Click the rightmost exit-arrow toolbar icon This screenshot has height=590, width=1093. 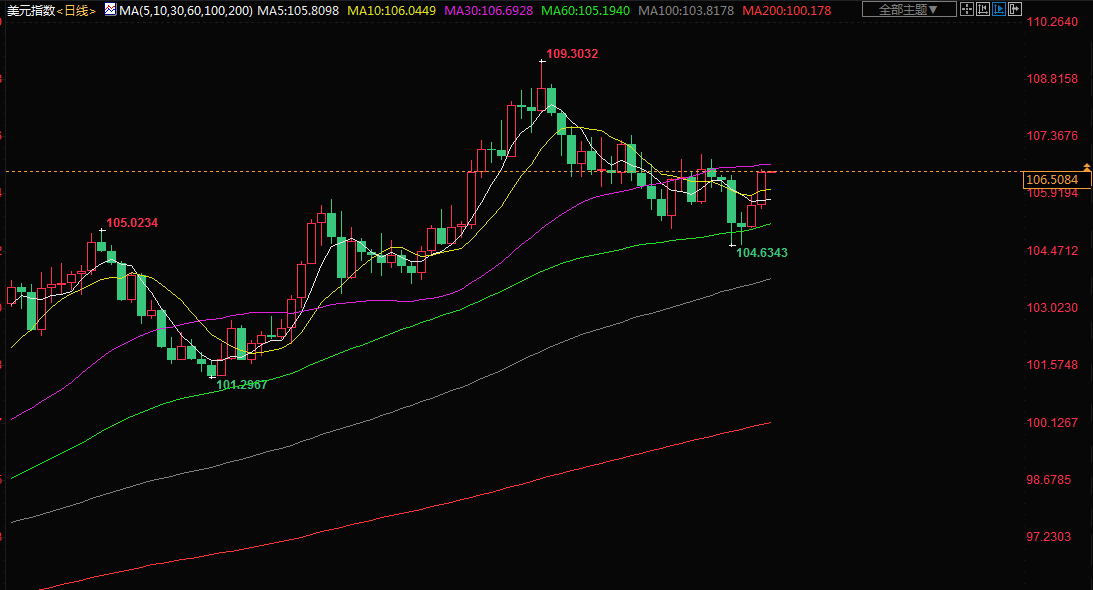[x=1015, y=10]
